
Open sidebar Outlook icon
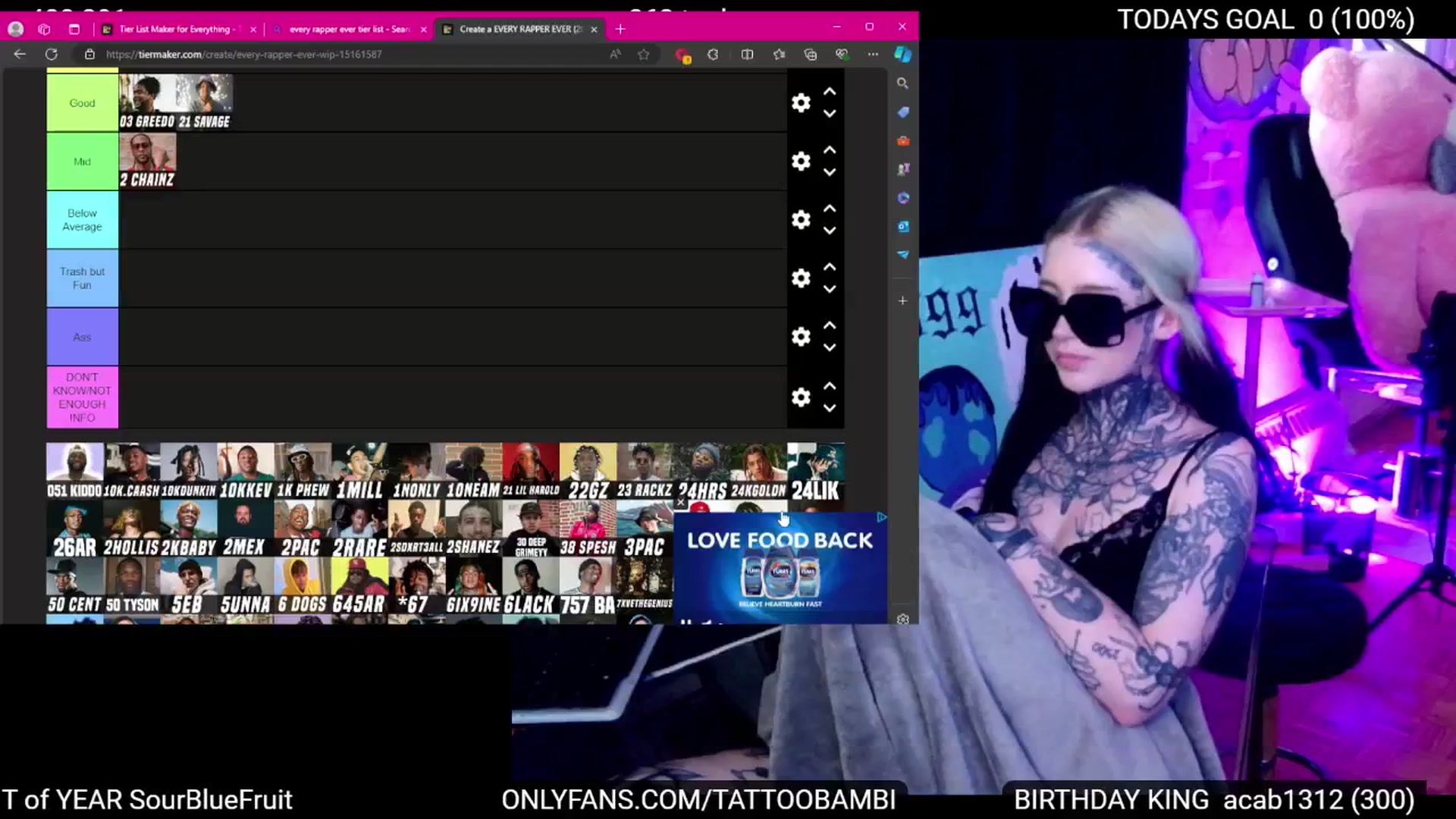pos(902,226)
